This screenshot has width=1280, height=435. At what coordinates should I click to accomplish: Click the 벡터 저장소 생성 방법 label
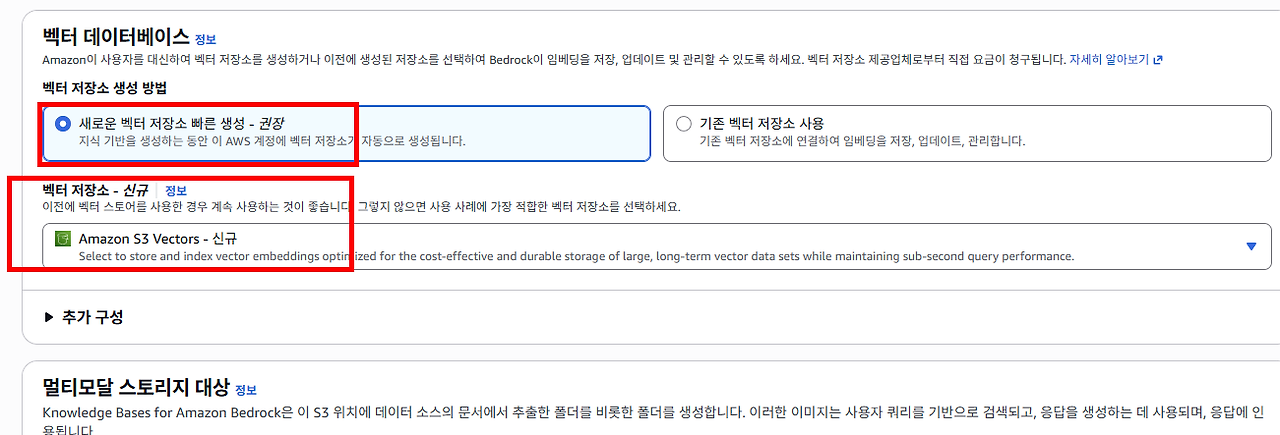coord(98,88)
